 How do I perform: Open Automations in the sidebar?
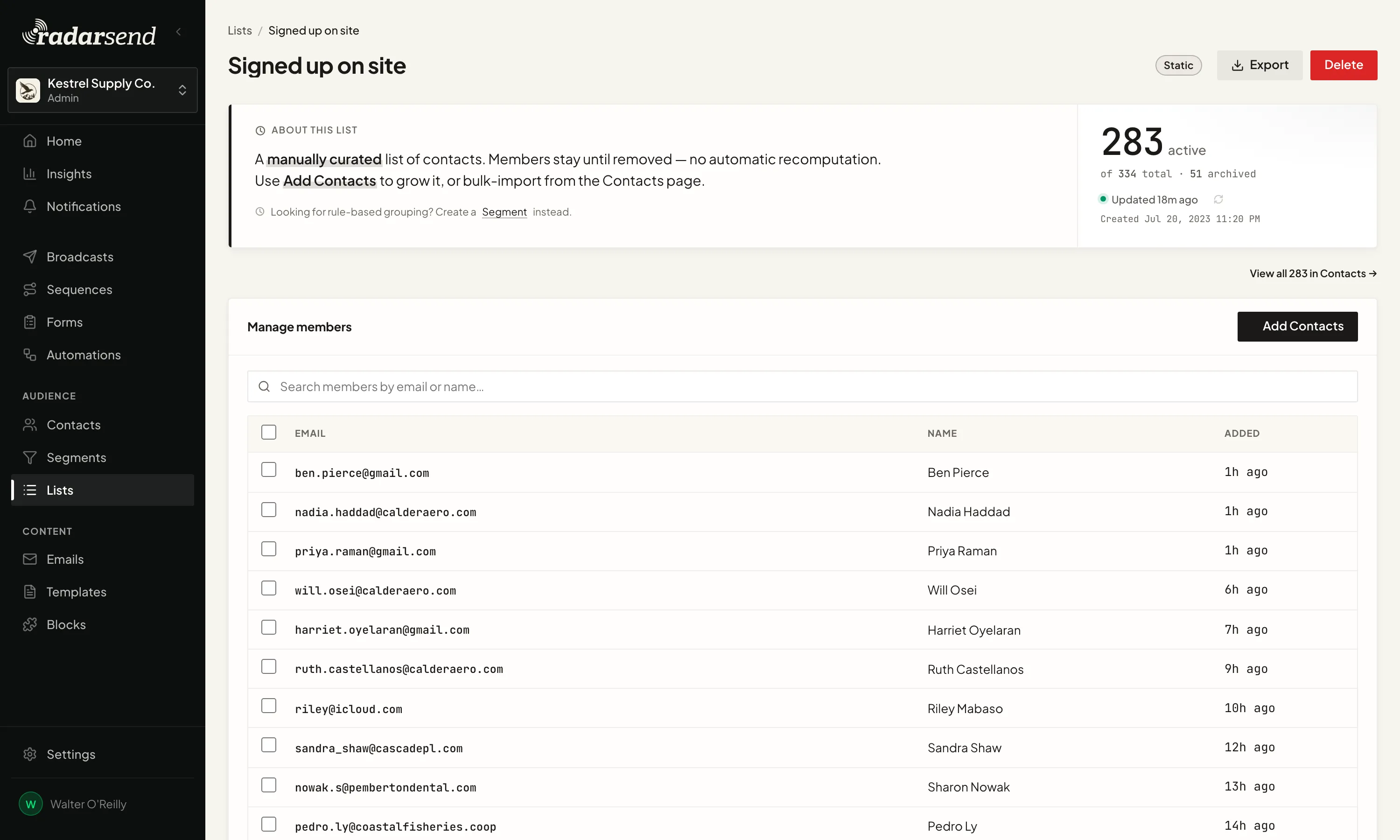(102, 355)
